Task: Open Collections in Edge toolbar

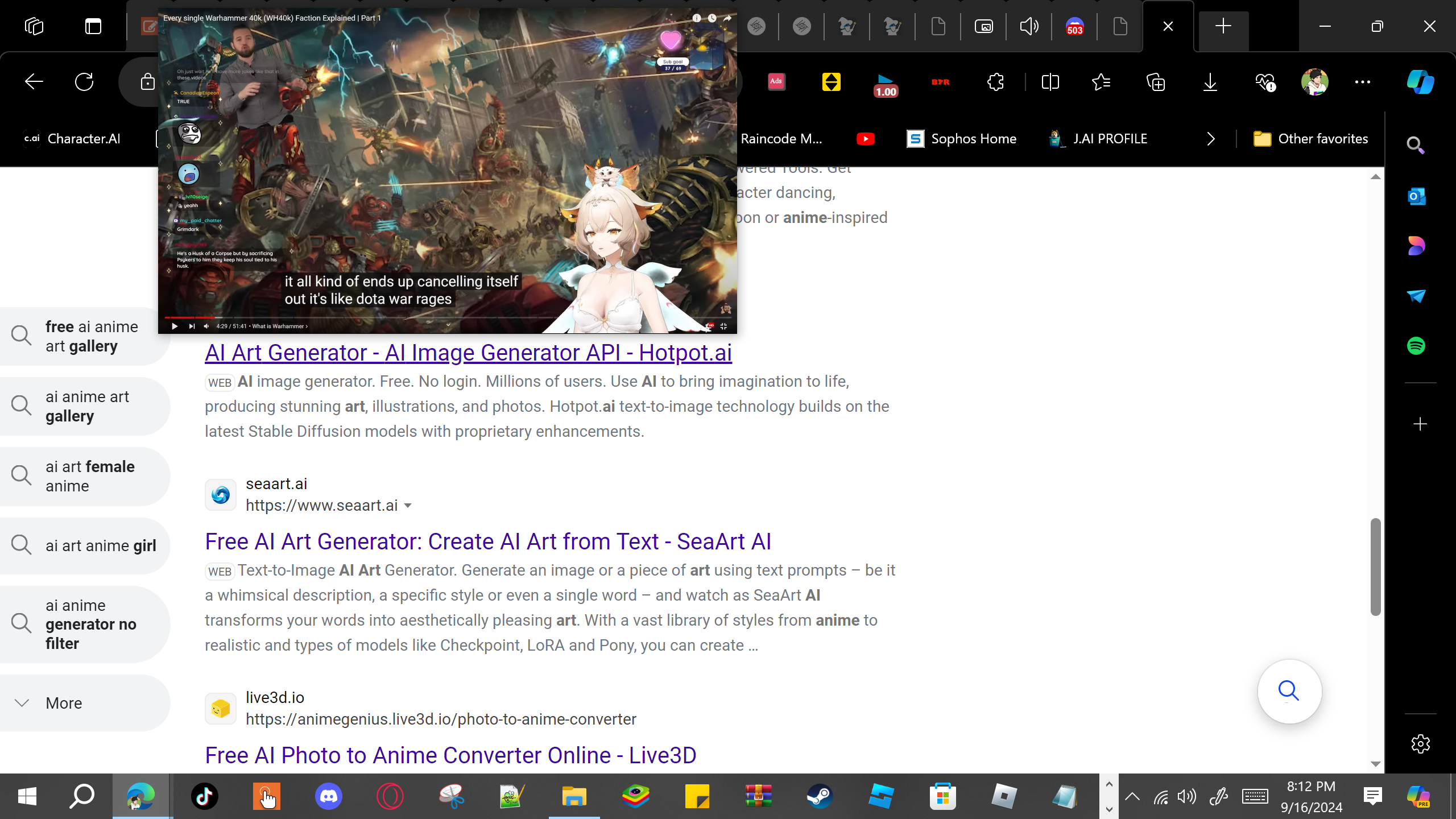Action: tap(1156, 82)
